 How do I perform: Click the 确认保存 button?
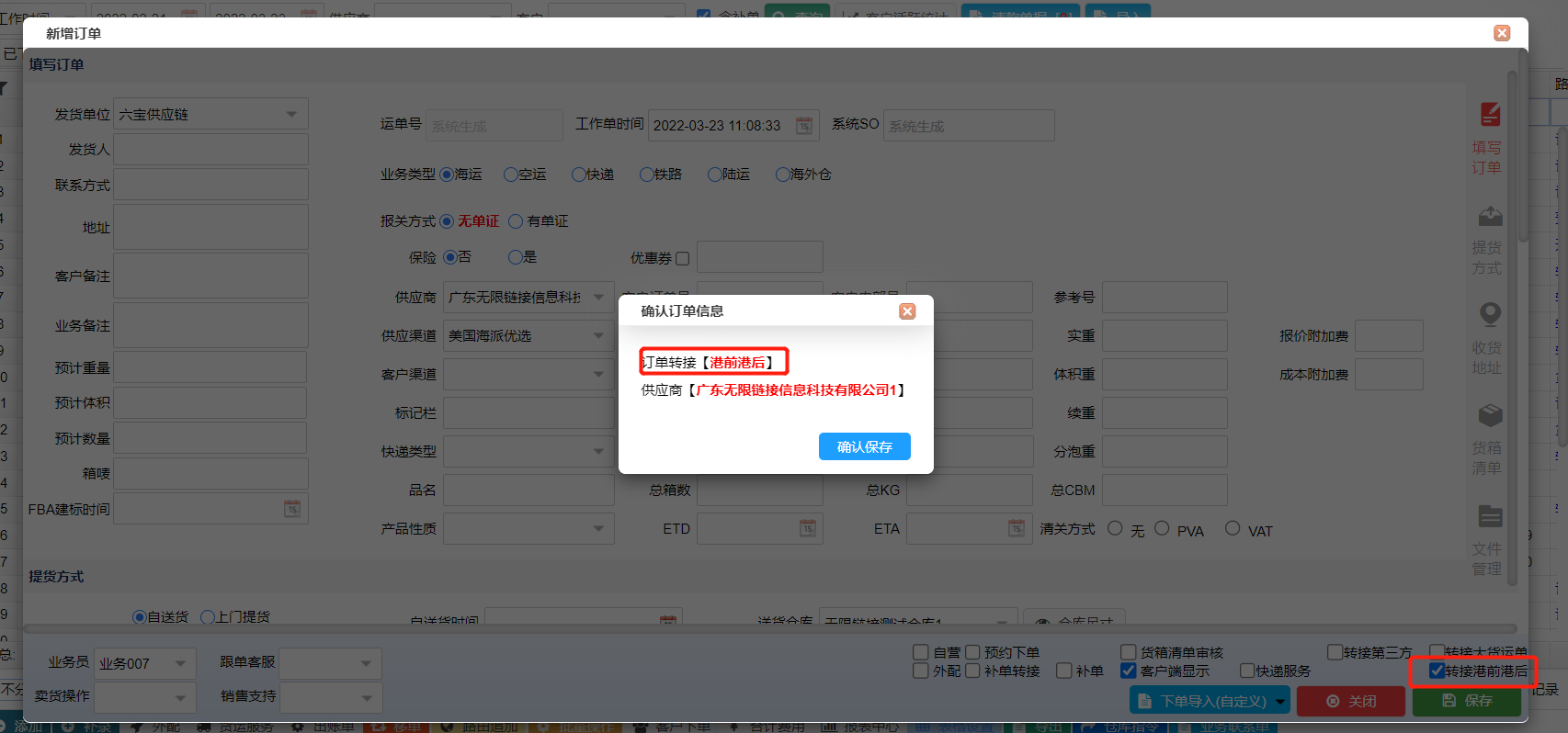pos(865,446)
